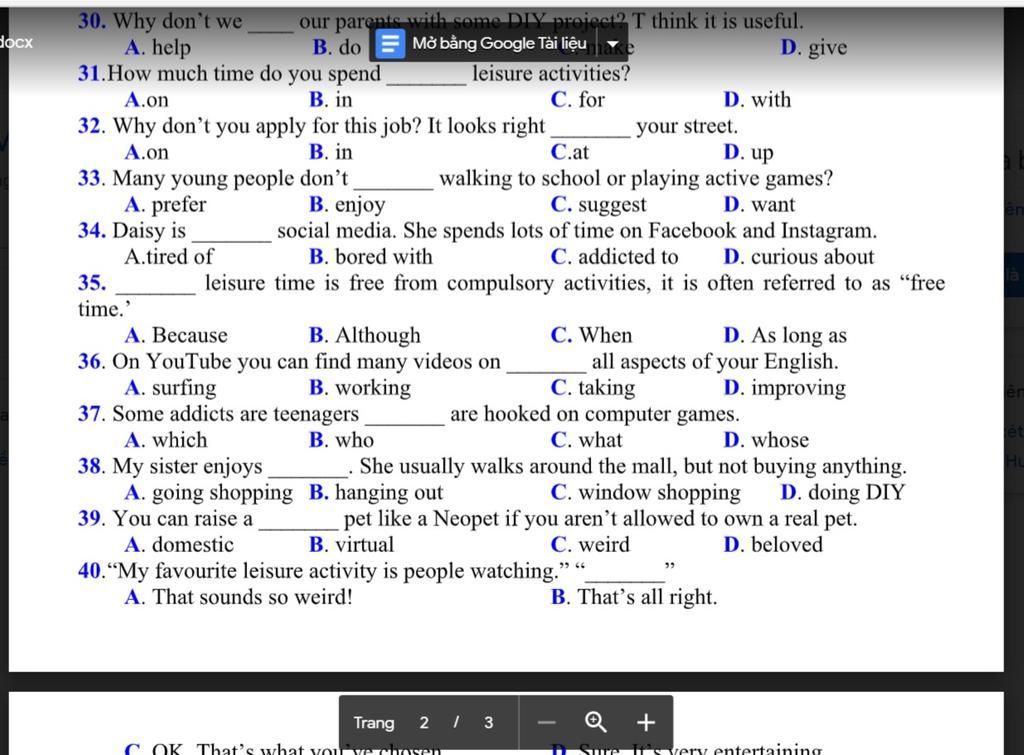Click answer A. surfing in question 36

[x=170, y=387]
